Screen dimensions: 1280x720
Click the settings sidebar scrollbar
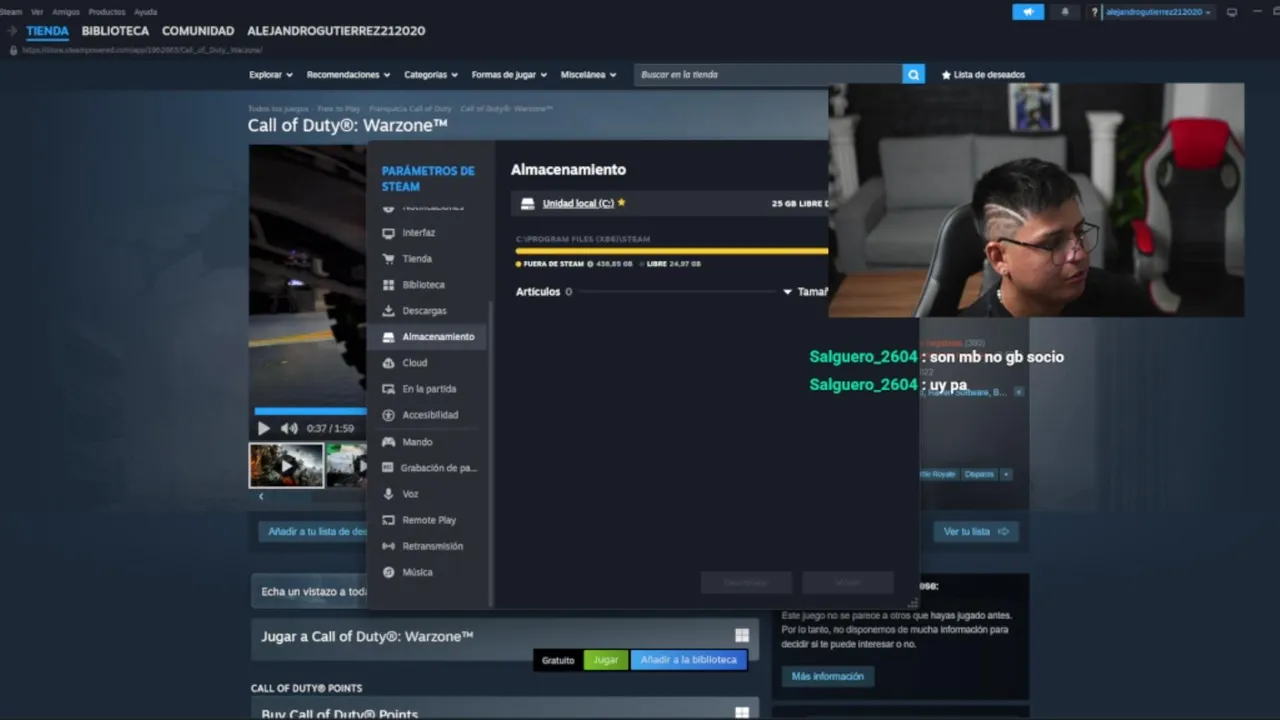[490, 453]
